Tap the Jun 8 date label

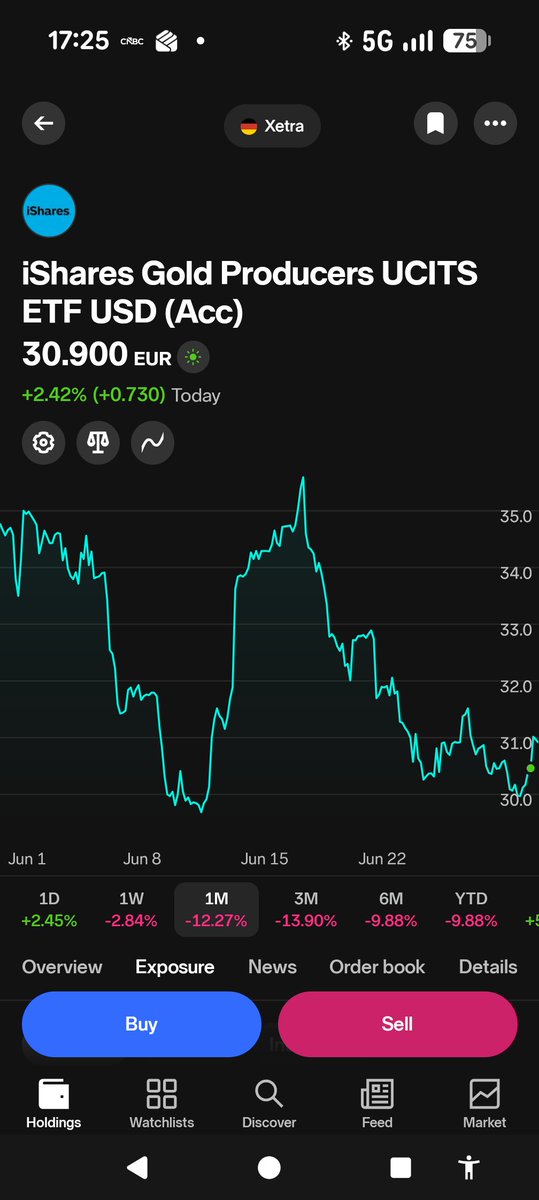[142, 859]
